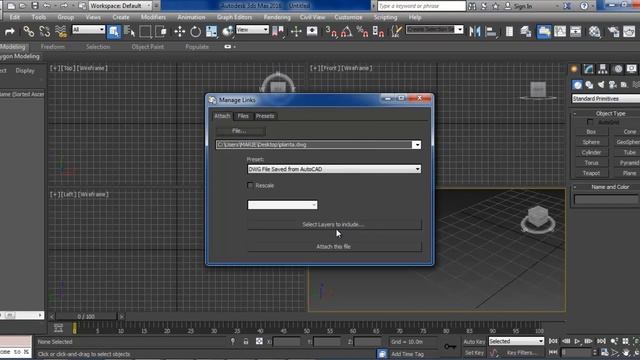Click the Select and Place tool
The width and height of the screenshot is (640, 360).
point(227,31)
